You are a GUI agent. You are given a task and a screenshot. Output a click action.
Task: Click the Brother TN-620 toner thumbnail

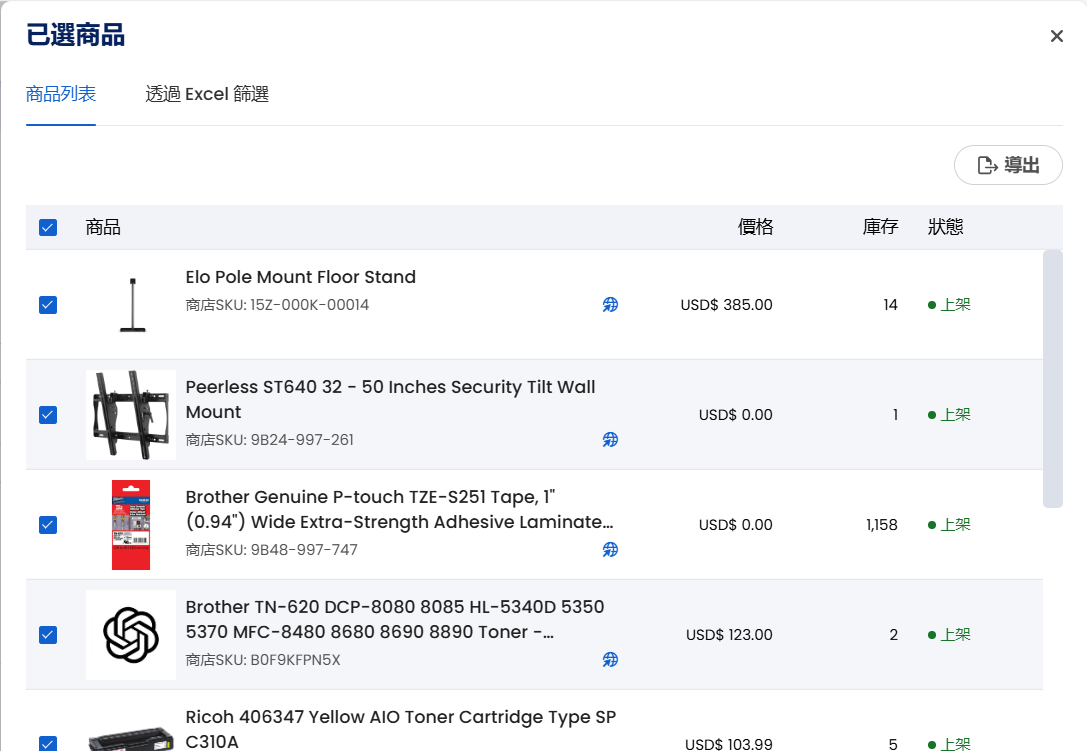pos(131,635)
